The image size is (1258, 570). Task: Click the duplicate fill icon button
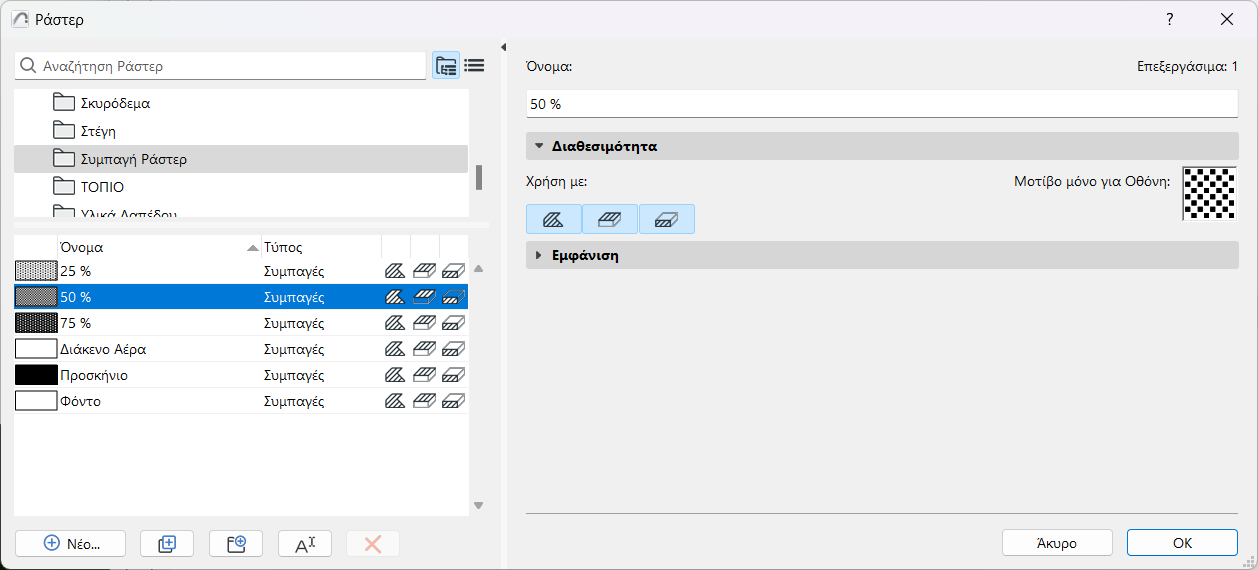tap(167, 543)
